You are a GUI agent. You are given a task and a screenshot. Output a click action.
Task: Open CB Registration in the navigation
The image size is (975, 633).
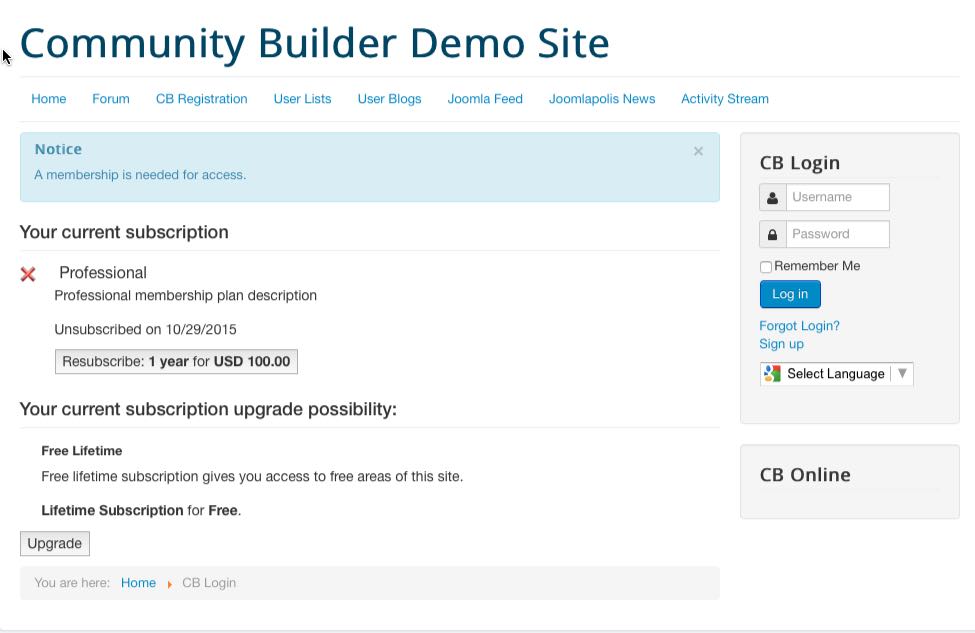201,99
